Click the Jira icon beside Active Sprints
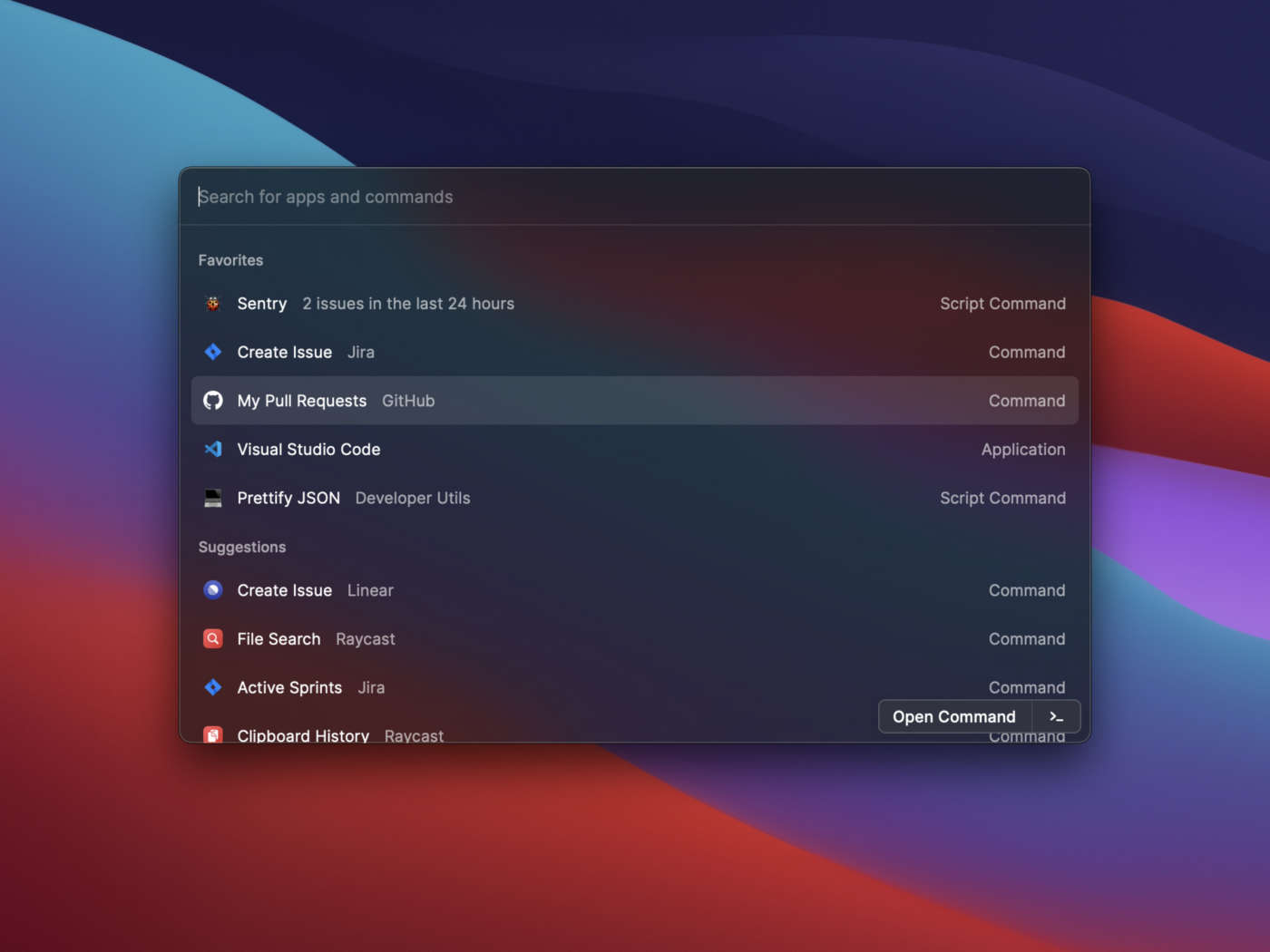 (x=213, y=687)
